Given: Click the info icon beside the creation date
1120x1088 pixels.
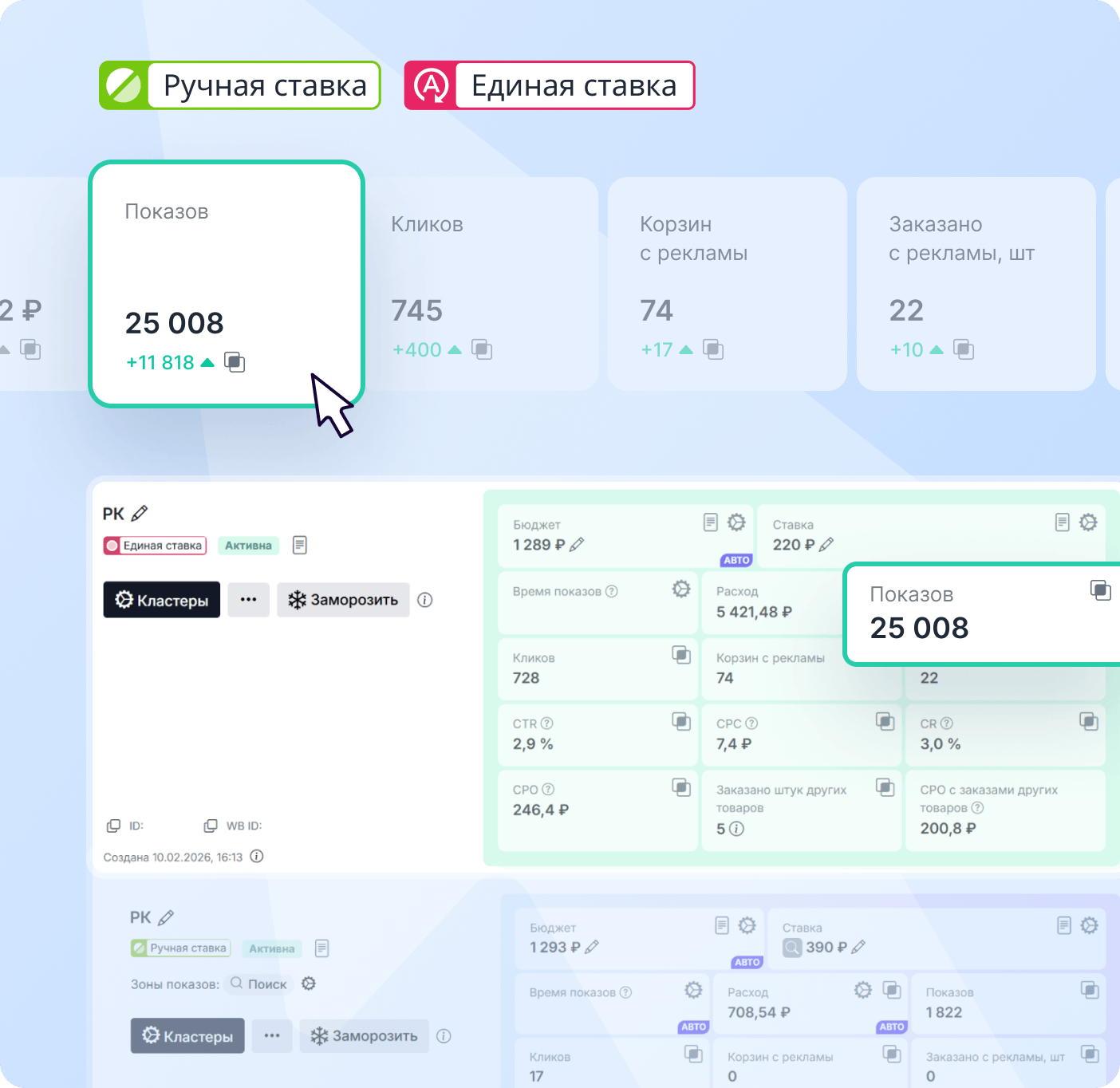Looking at the screenshot, I should [x=256, y=856].
